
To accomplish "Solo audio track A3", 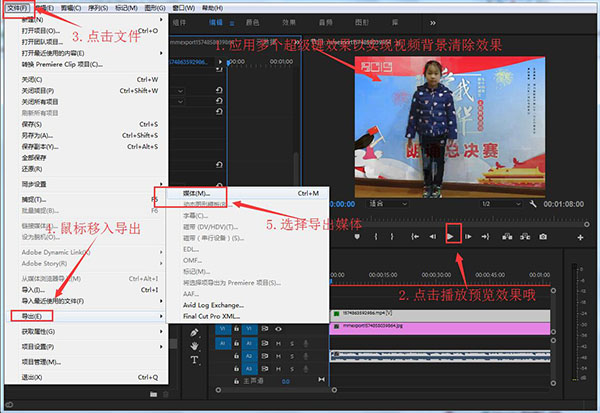I will (x=292, y=369).
